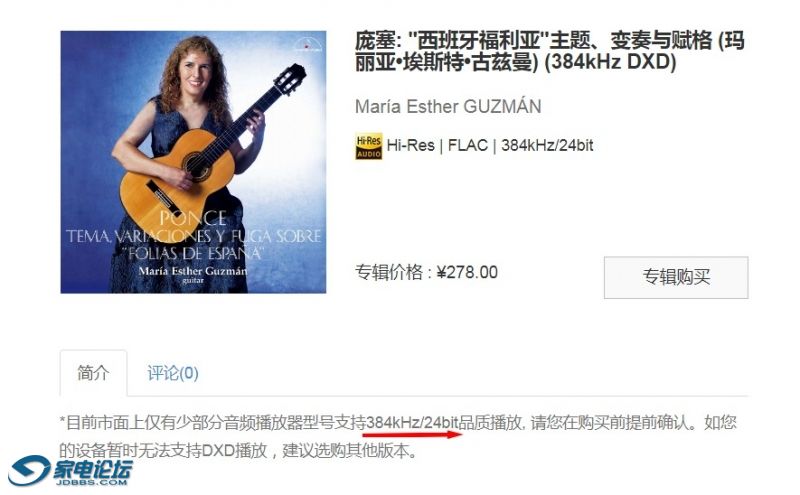Screen dimensions: 800x495
Task: Click the DXD播放 advice line in description
Action: pyautogui.click(x=238, y=450)
